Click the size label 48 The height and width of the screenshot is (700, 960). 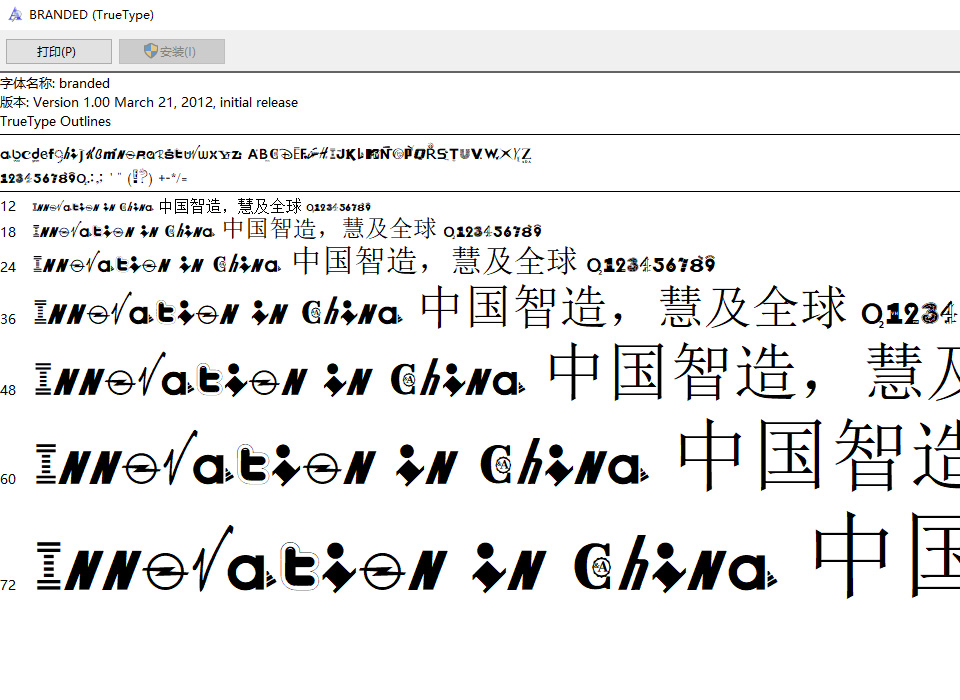point(8,390)
